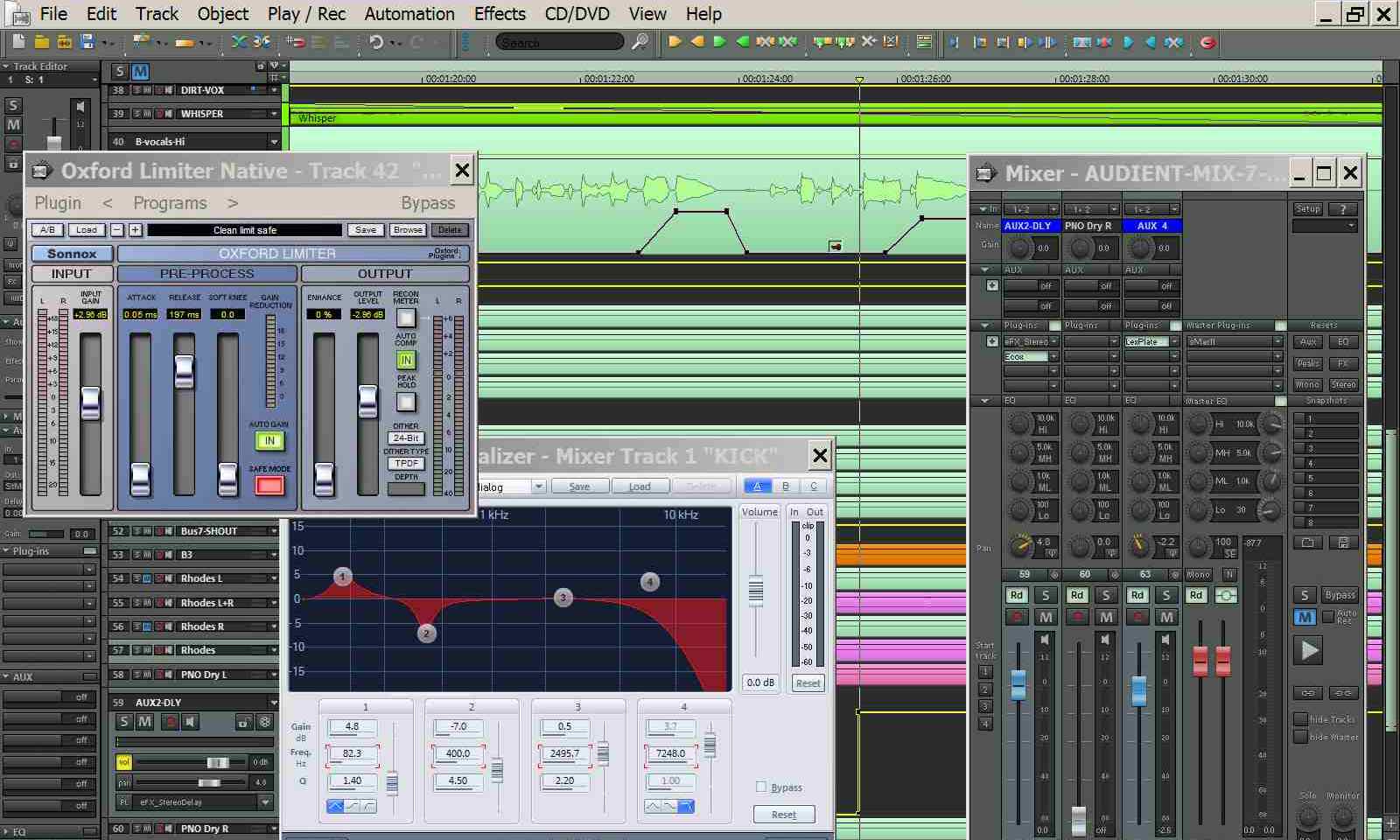This screenshot has width=1400, height=840.
Task: Click the AUX2-DLY blue channel fader in Mixer
Action: pos(1018,685)
